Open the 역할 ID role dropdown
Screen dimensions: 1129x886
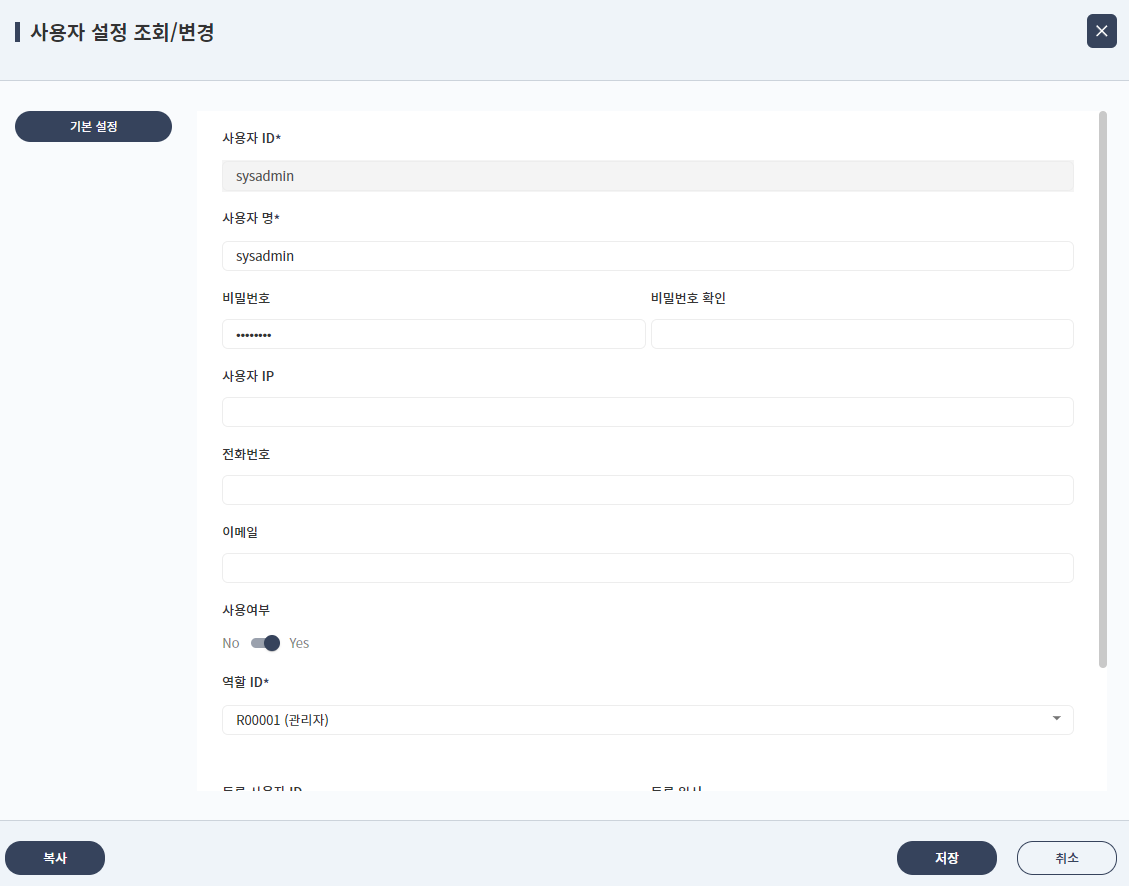[x=648, y=719]
